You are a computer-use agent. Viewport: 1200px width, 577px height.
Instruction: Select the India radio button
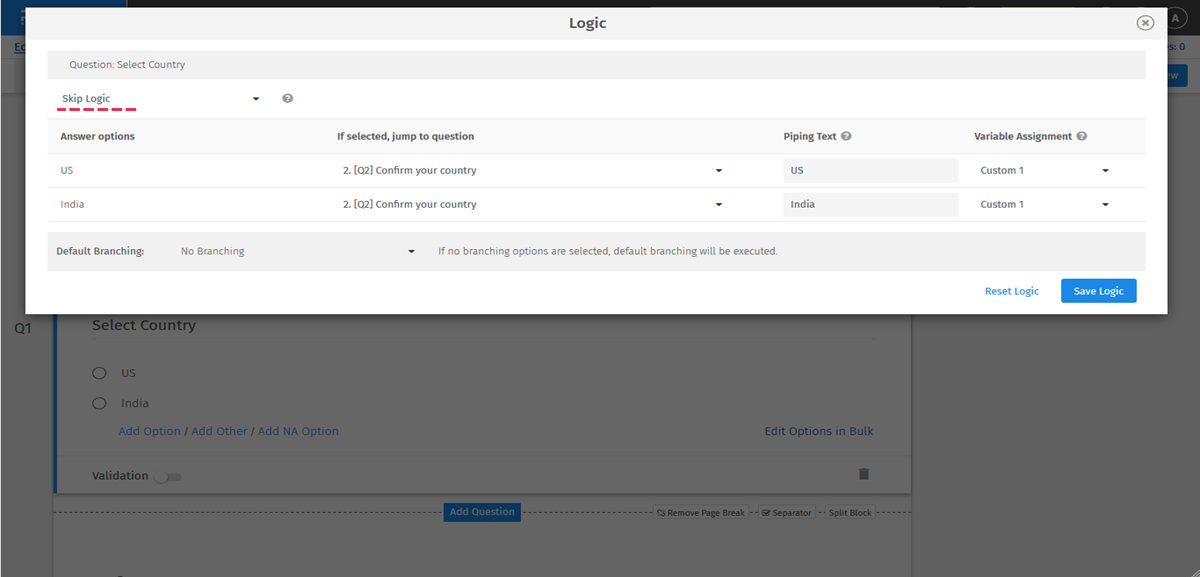(x=99, y=402)
